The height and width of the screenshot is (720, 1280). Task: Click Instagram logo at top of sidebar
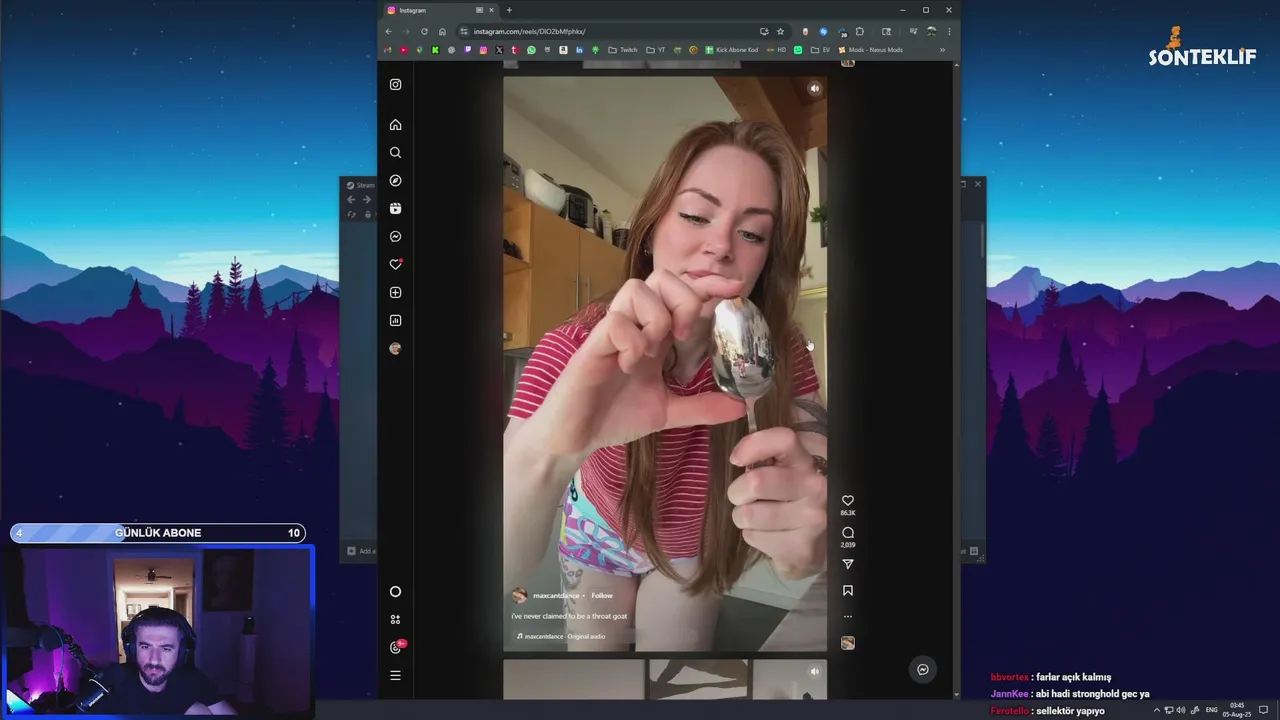[x=395, y=85]
